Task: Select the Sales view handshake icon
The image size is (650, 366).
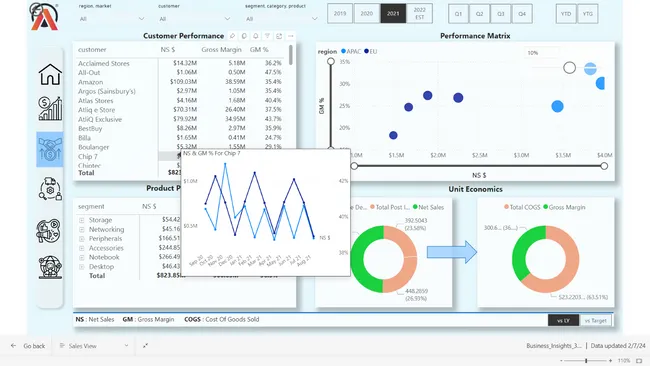Action: pos(50,149)
